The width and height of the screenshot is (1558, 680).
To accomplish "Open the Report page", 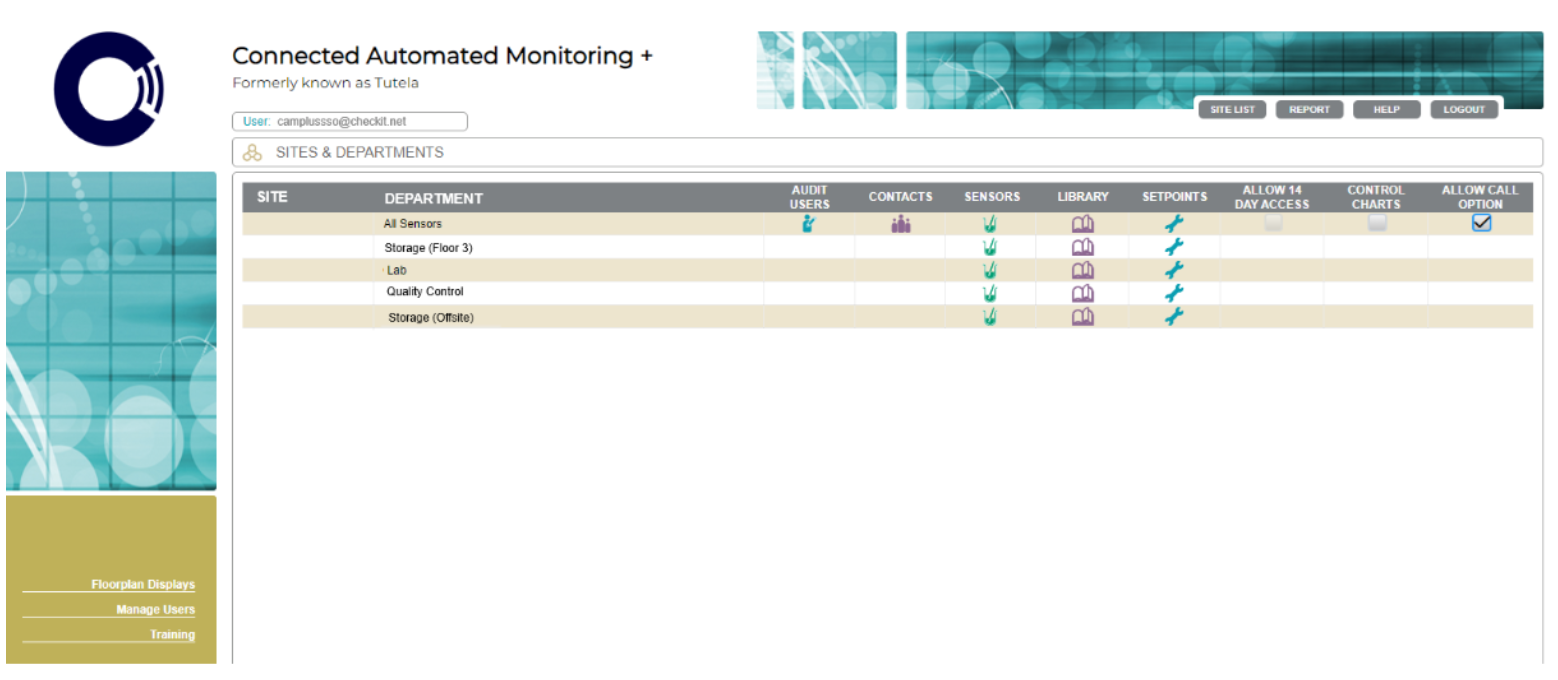I will pyautogui.click(x=1309, y=110).
